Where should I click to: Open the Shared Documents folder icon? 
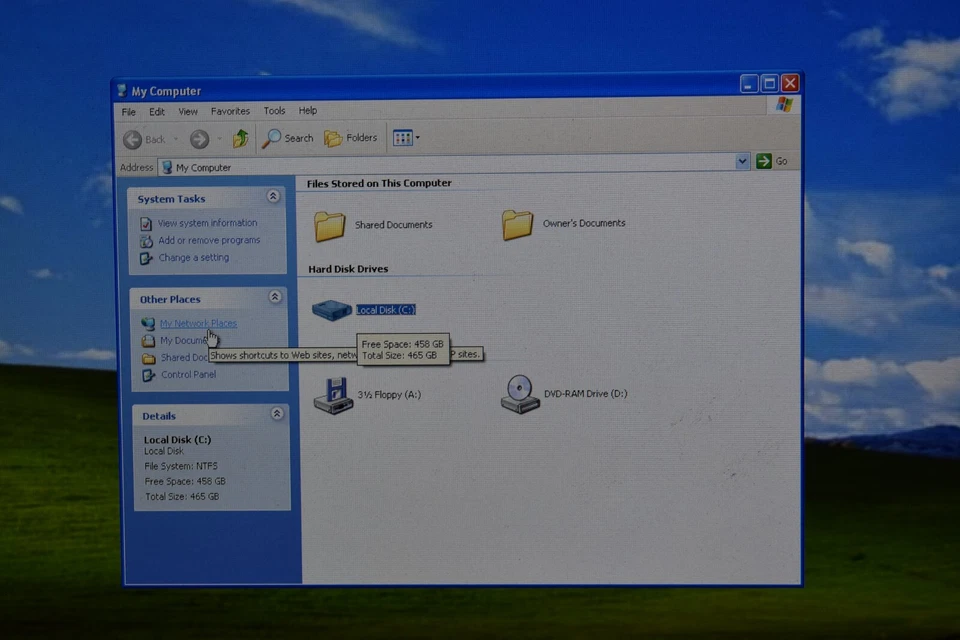coord(329,224)
